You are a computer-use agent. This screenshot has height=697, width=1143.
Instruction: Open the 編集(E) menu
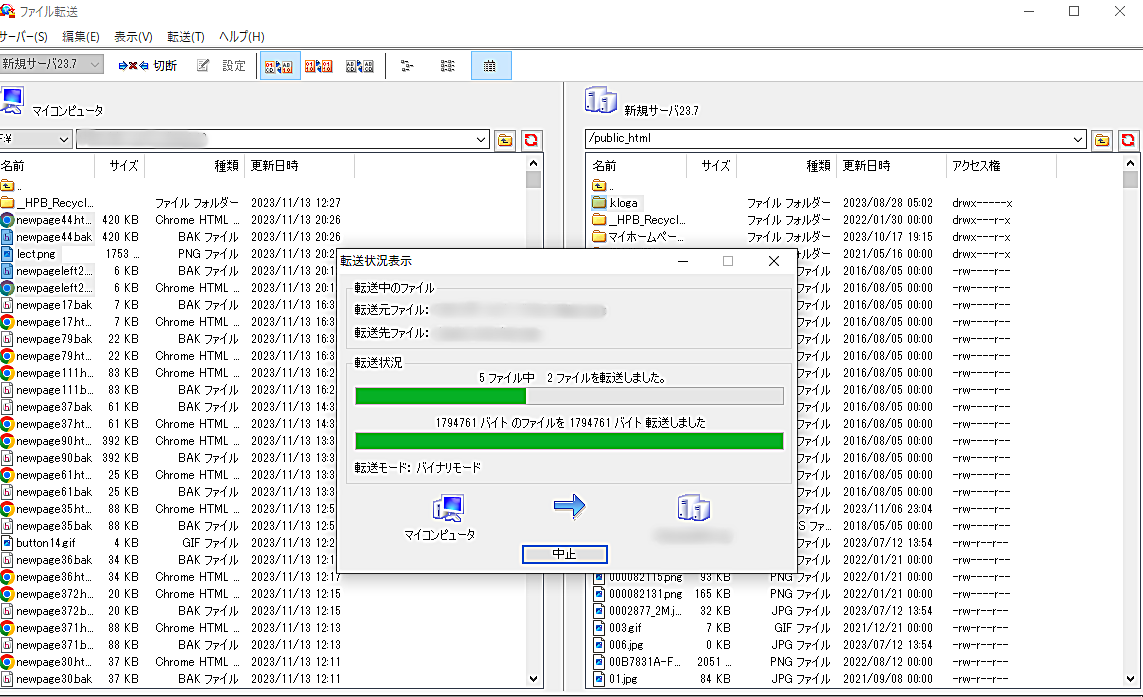click(x=80, y=36)
